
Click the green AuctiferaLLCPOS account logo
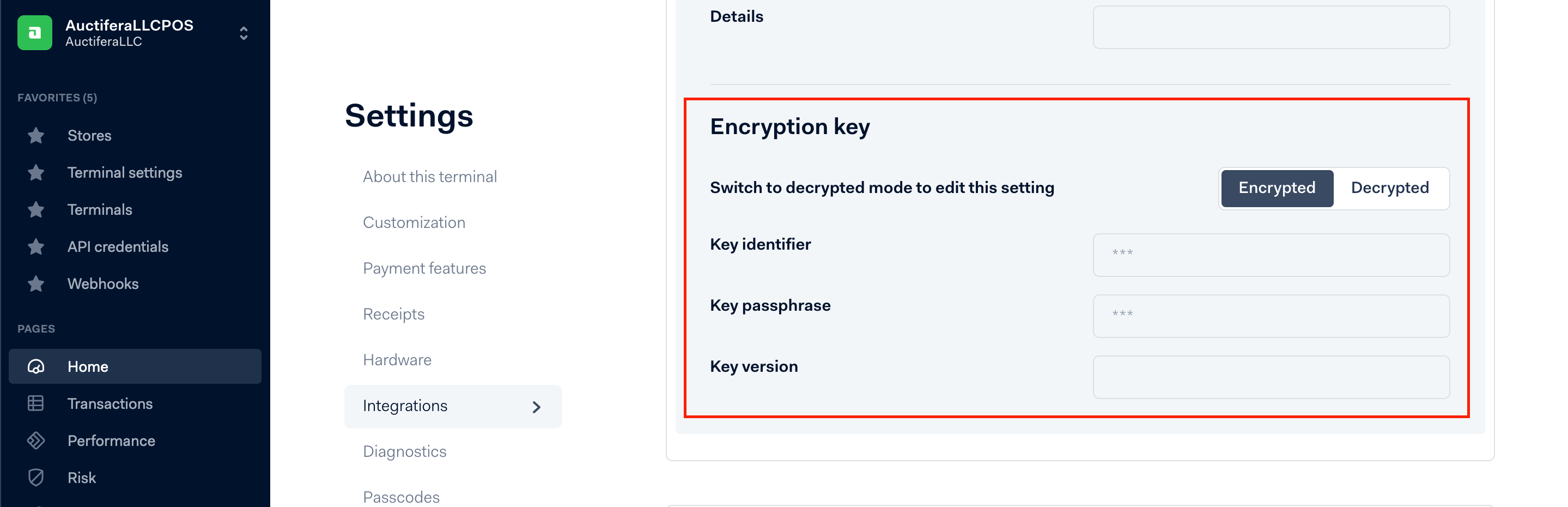pyautogui.click(x=35, y=33)
